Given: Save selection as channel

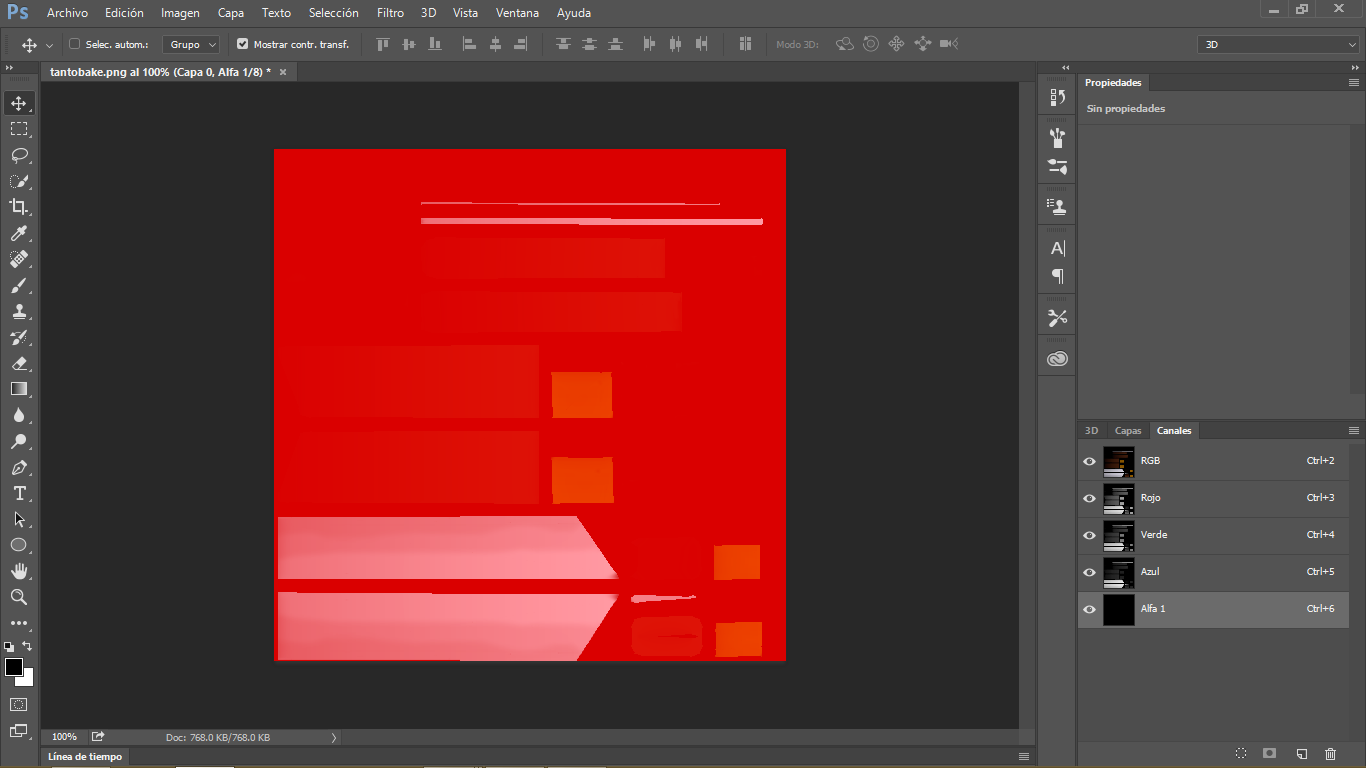Looking at the screenshot, I should (1270, 753).
